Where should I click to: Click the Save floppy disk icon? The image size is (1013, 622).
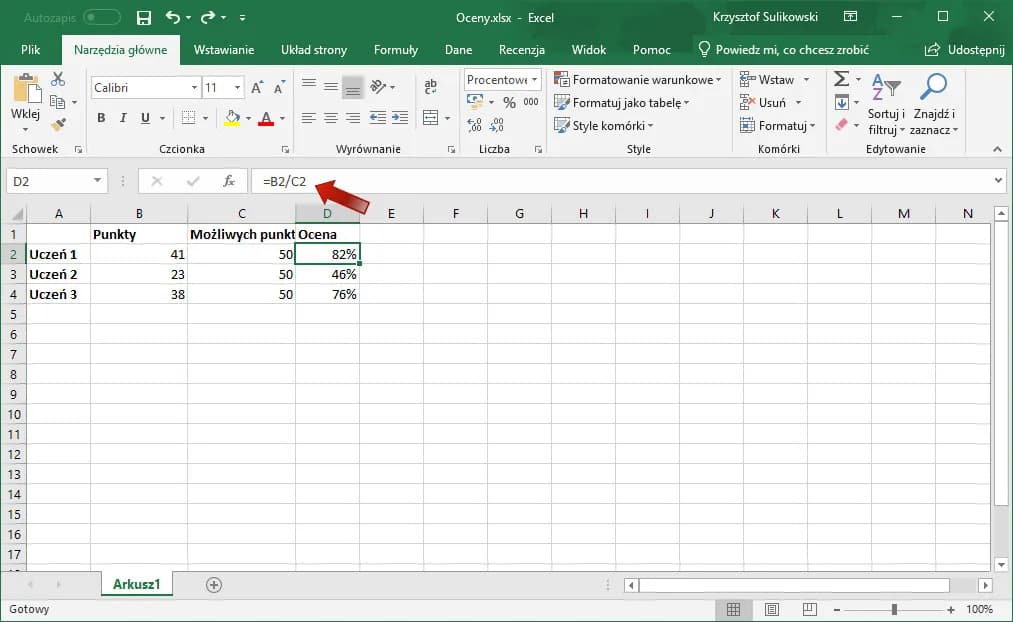pos(143,18)
